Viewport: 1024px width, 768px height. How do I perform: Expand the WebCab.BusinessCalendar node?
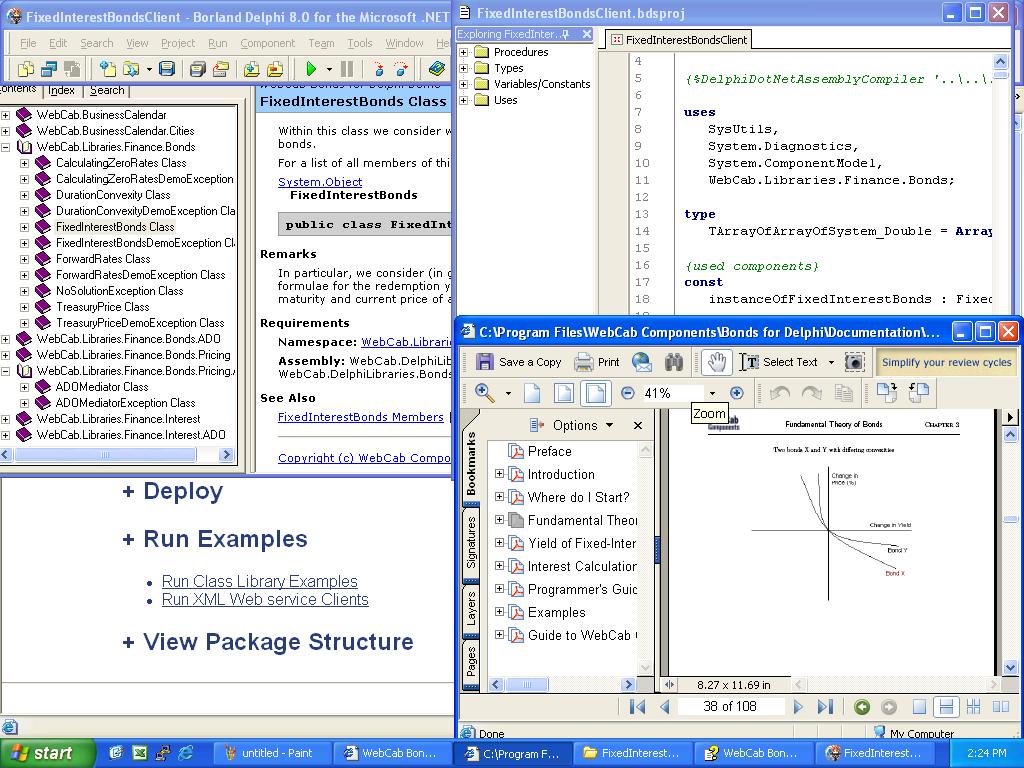pyautogui.click(x=5, y=115)
